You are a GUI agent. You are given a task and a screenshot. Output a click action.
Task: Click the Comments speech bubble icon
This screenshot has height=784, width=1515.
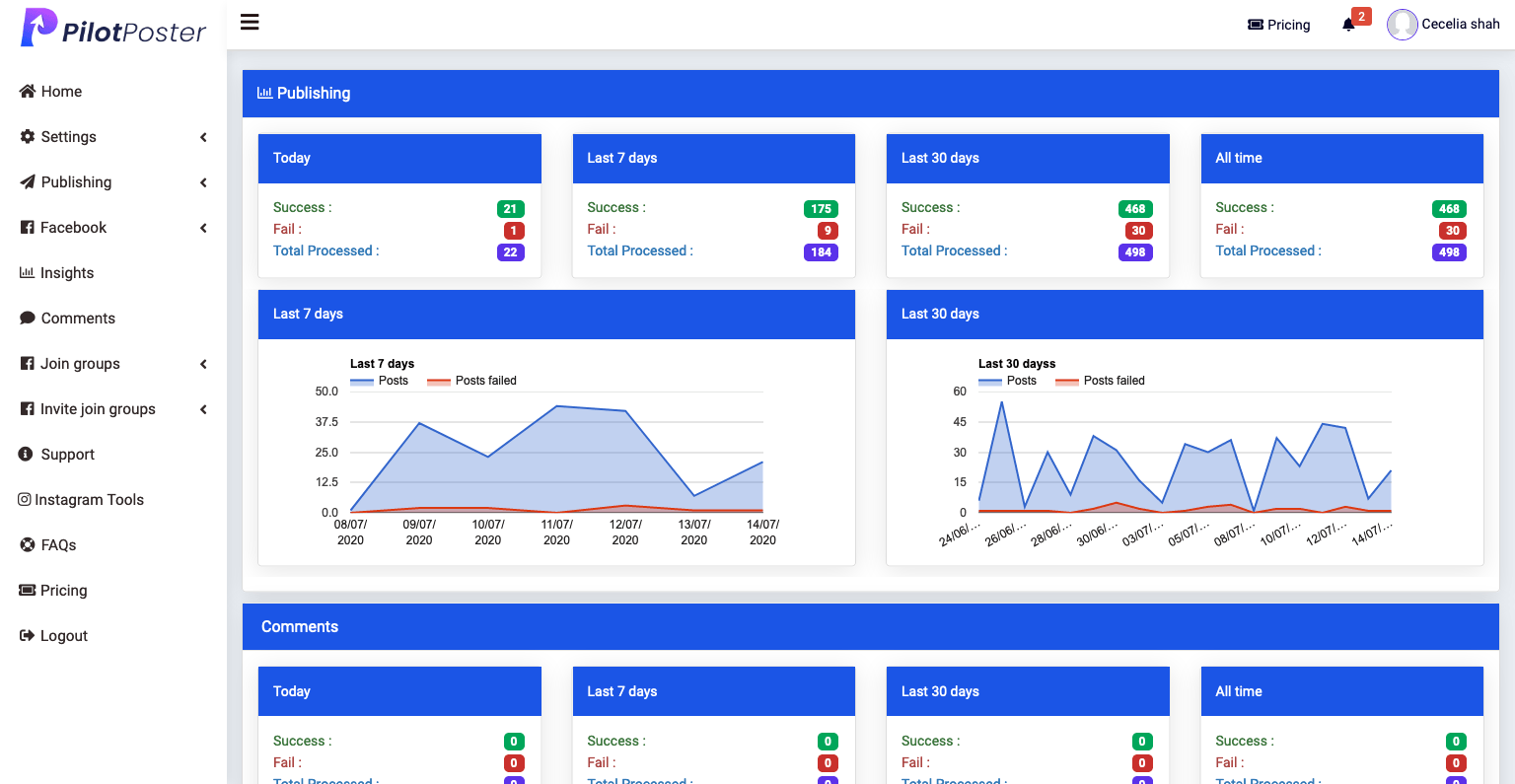[x=28, y=319]
